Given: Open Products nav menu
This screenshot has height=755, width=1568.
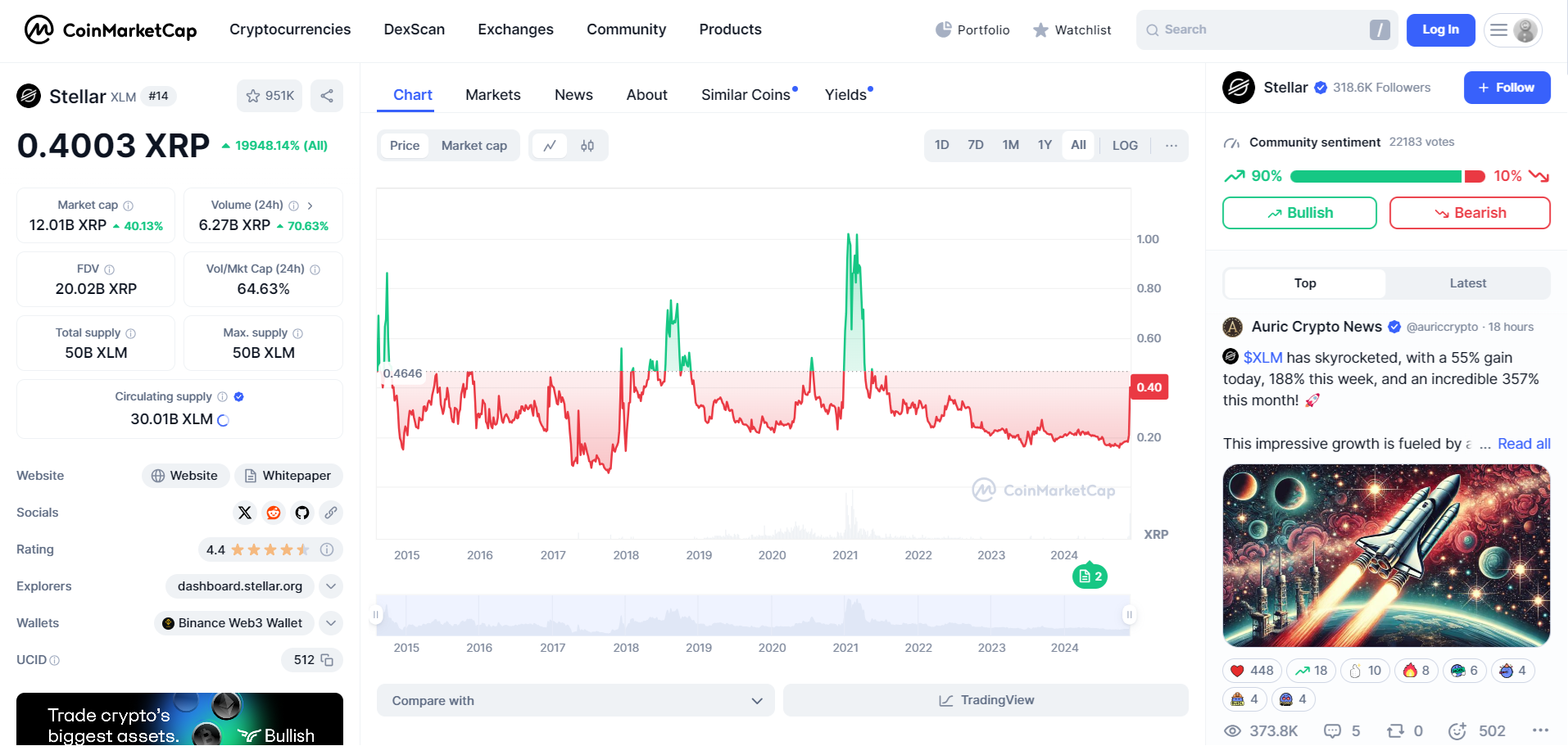Looking at the screenshot, I should [x=730, y=29].
